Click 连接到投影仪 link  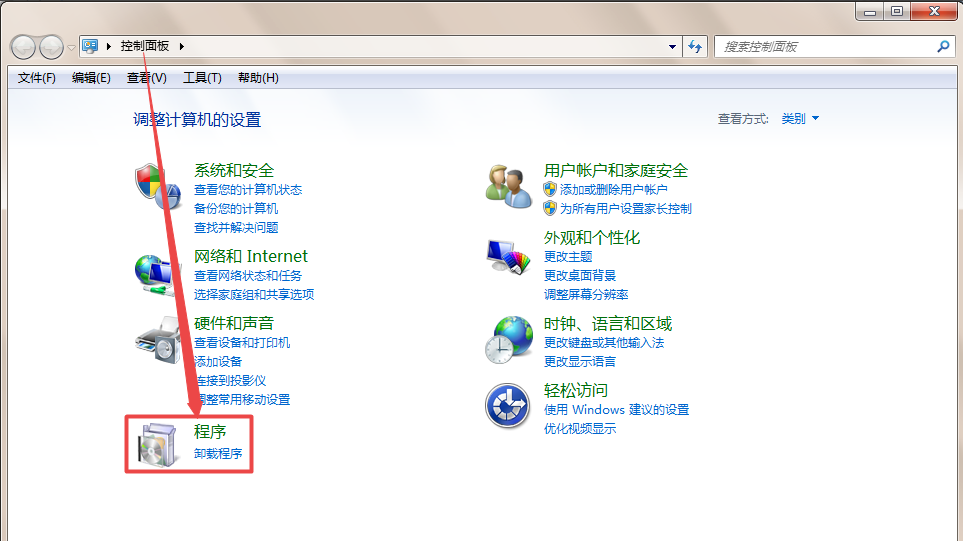click(230, 381)
